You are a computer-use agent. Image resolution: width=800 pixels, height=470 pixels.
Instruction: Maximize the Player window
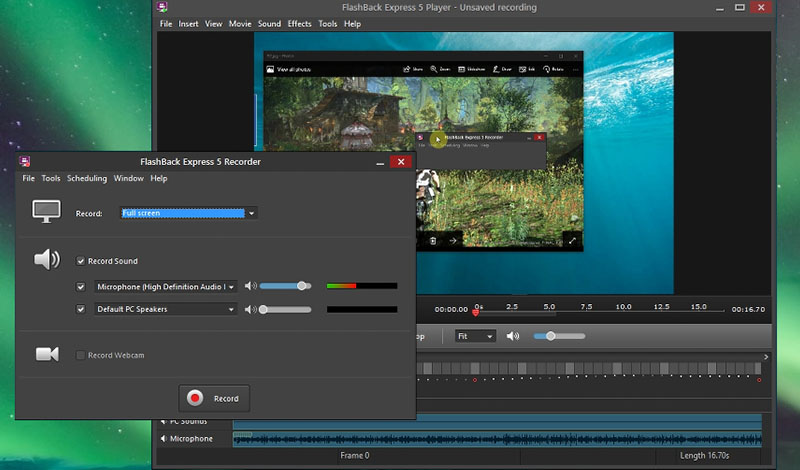click(x=740, y=7)
